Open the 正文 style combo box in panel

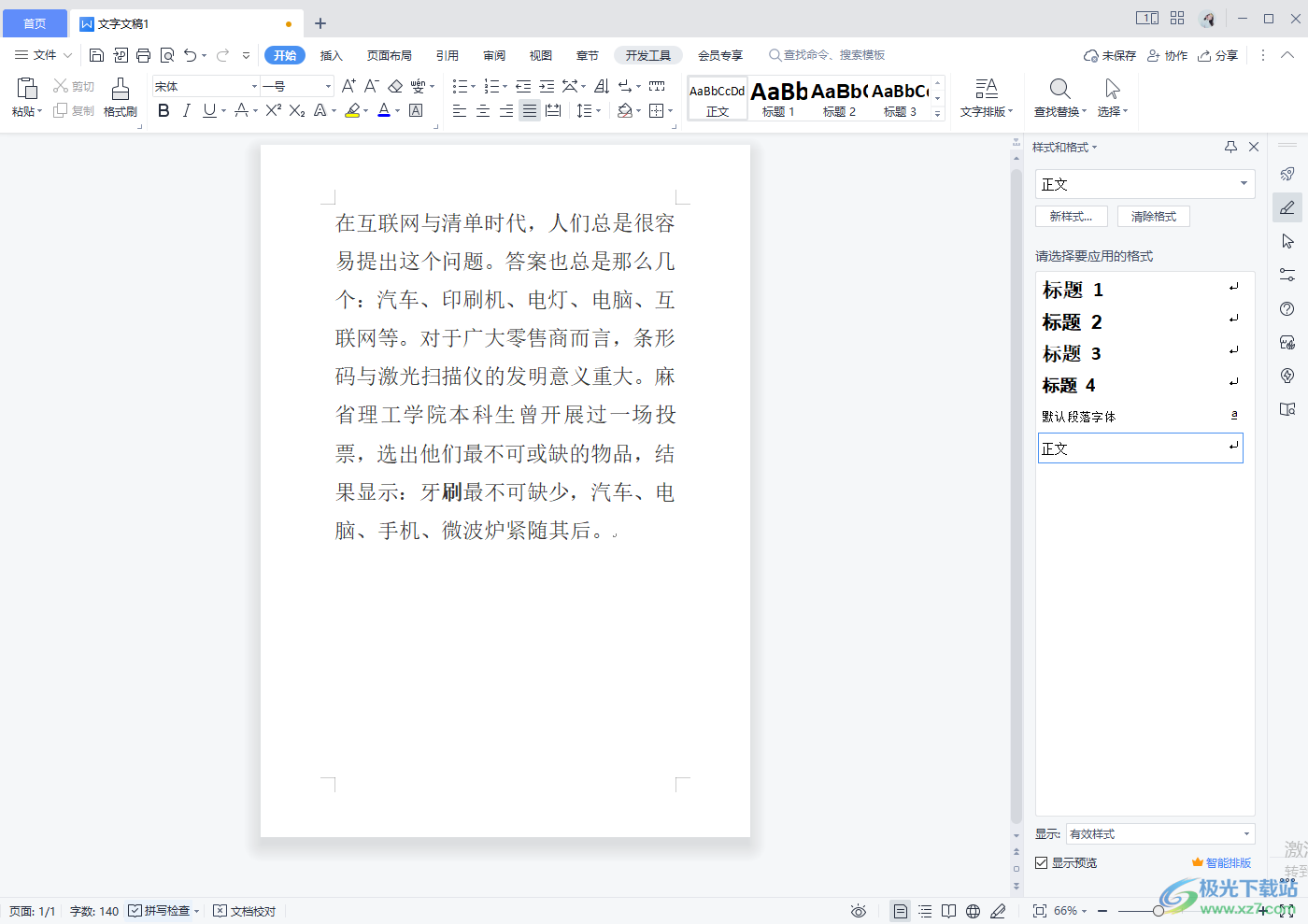1144,184
